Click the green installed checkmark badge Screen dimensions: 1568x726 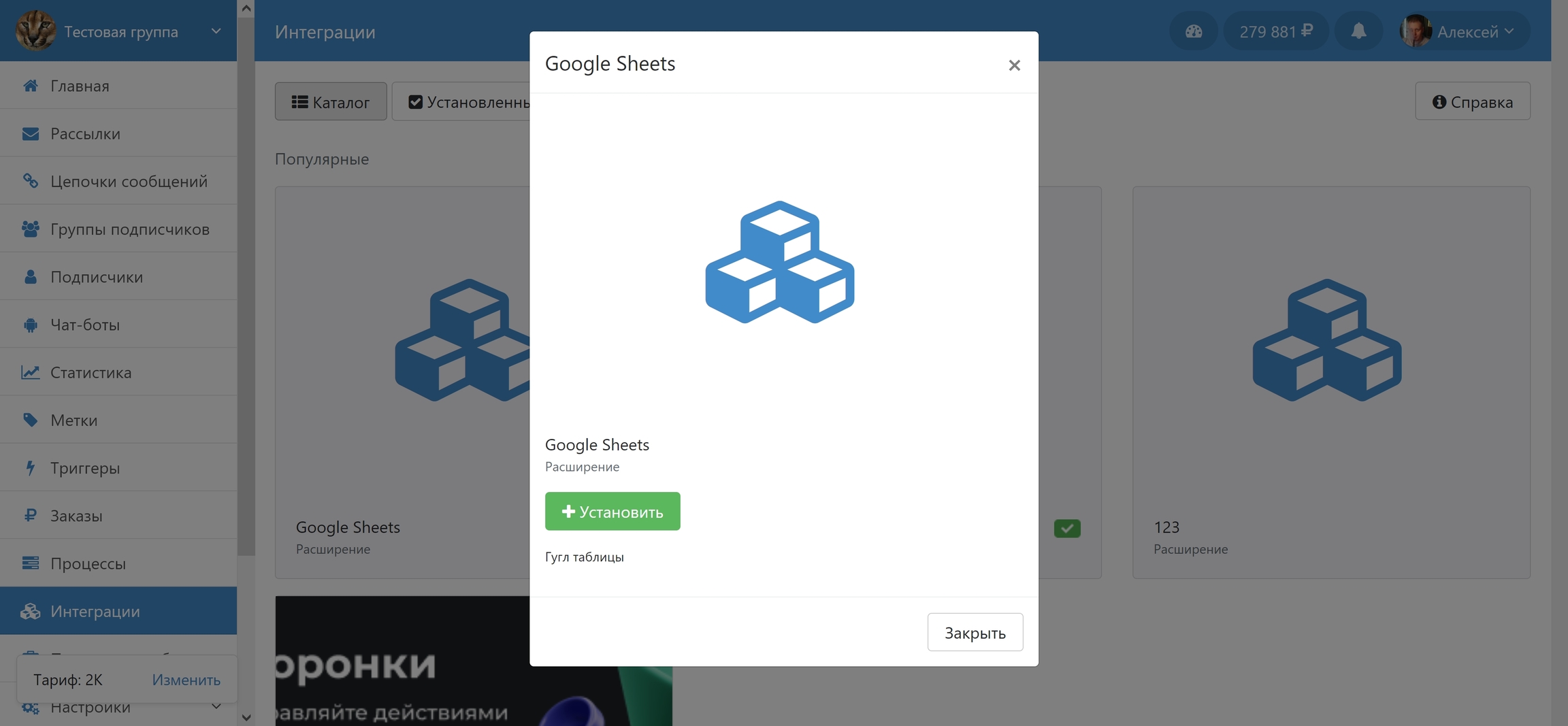[x=1066, y=529]
